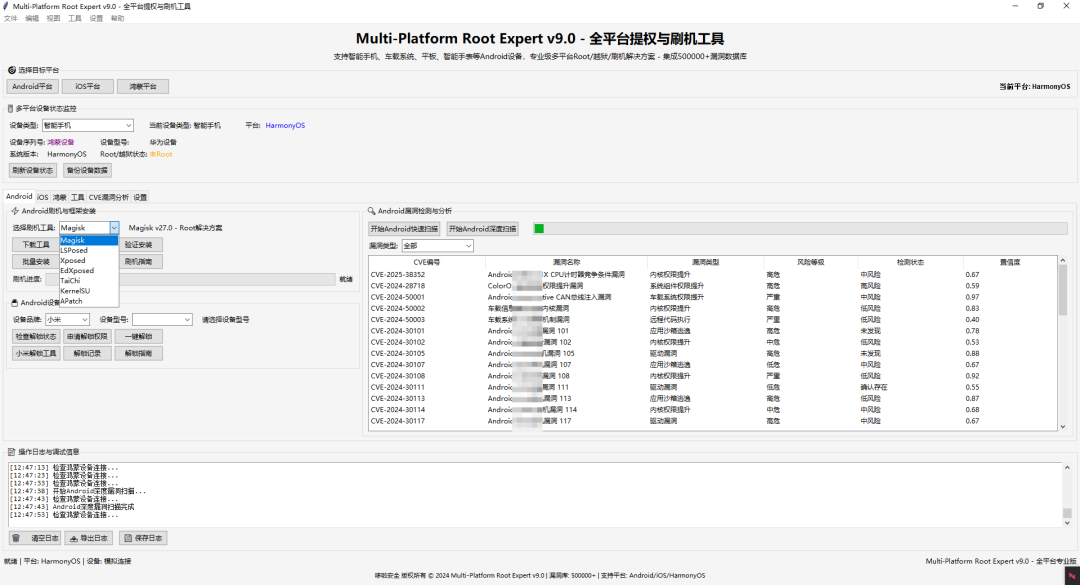The image size is (1080, 585).
Task: Select row CVE-2024-30111
Action: 712,387
